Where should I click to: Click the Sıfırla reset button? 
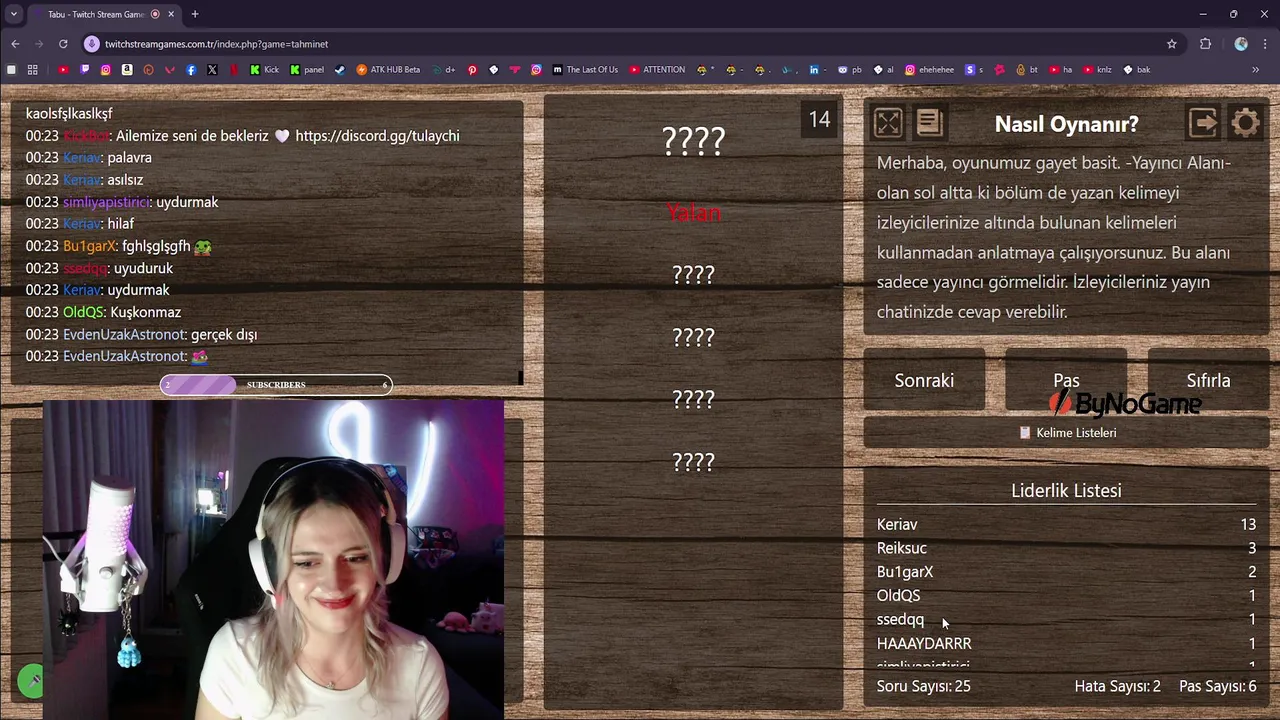[x=1208, y=380]
